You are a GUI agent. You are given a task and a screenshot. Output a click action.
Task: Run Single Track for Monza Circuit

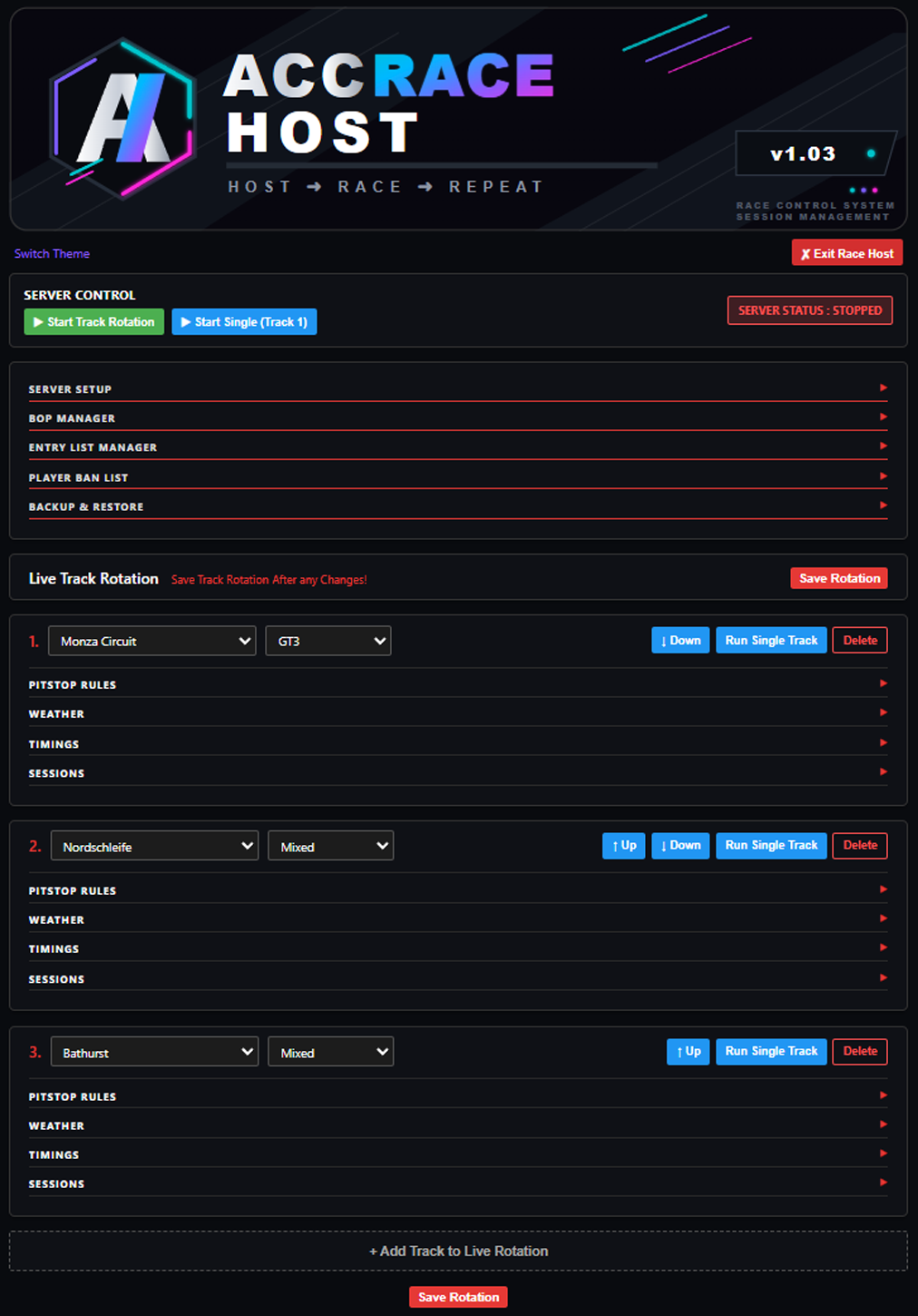771,641
